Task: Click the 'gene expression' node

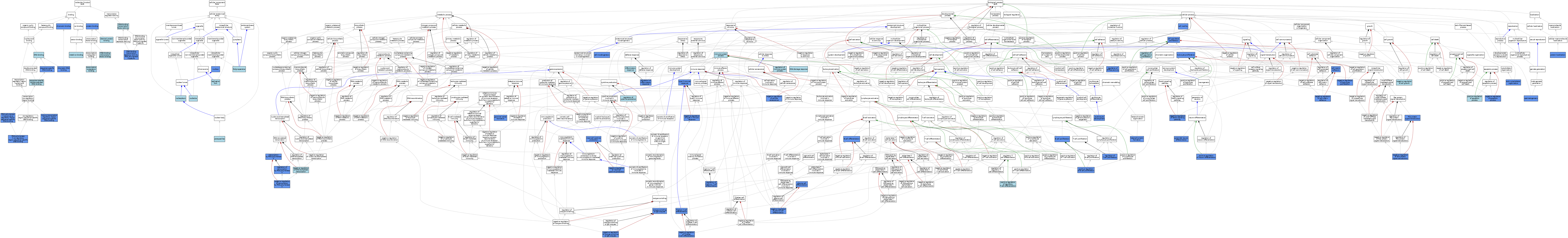Action: point(556,69)
